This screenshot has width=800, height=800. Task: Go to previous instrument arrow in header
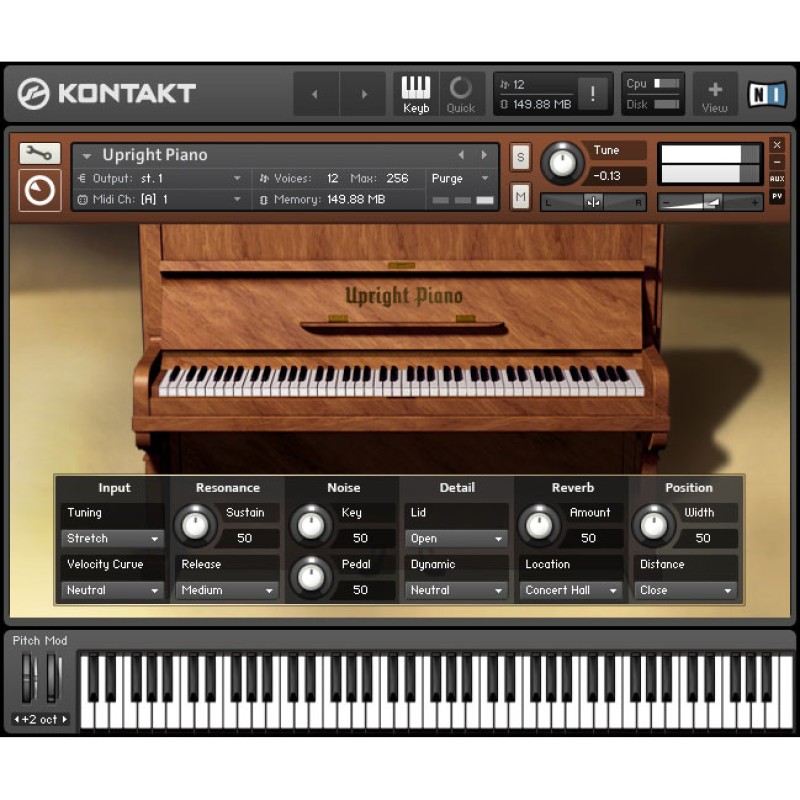tap(461, 155)
